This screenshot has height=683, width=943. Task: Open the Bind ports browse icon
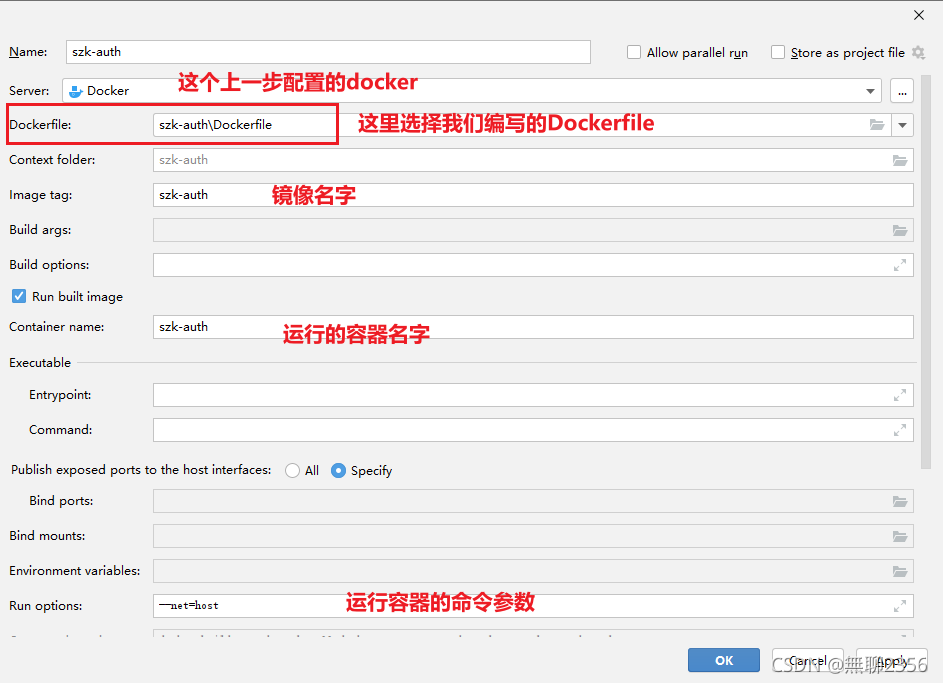901,501
